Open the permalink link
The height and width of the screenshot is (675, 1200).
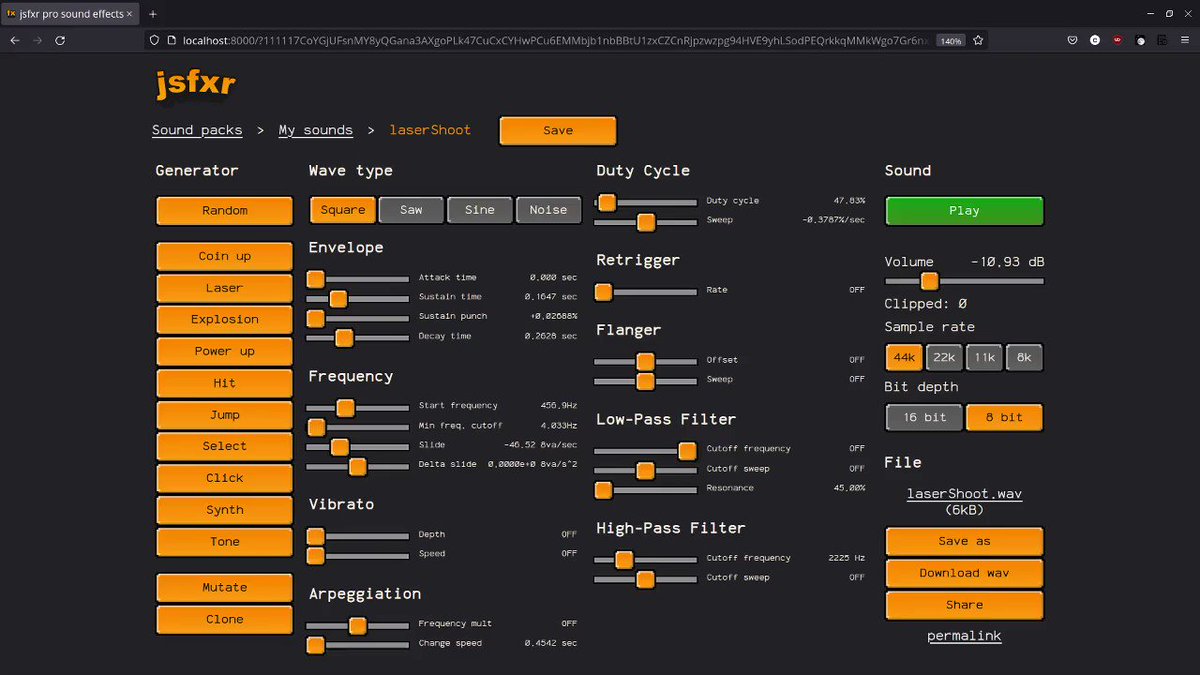coord(964,636)
